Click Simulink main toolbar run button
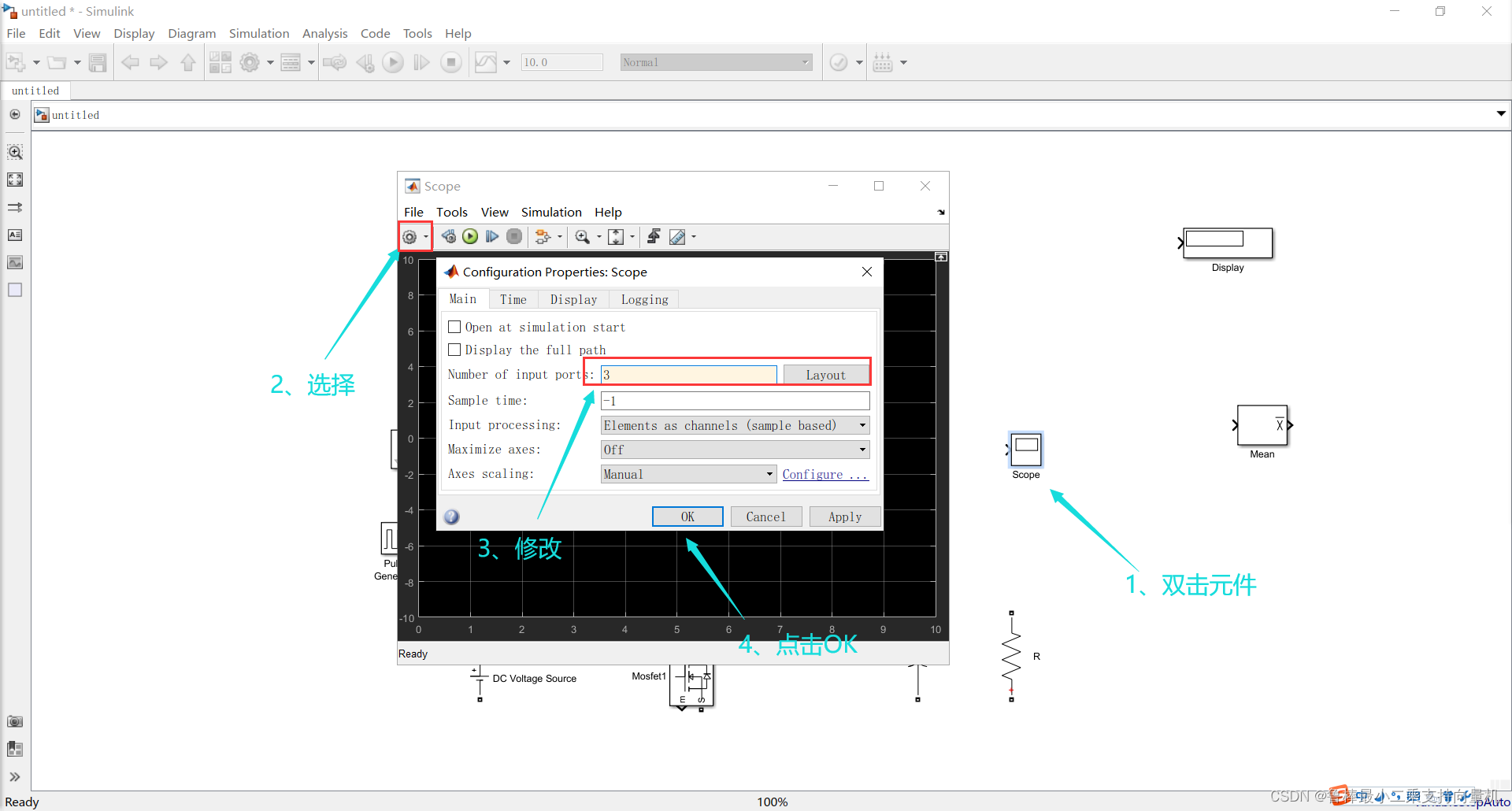This screenshot has width=1512, height=811. tap(393, 62)
